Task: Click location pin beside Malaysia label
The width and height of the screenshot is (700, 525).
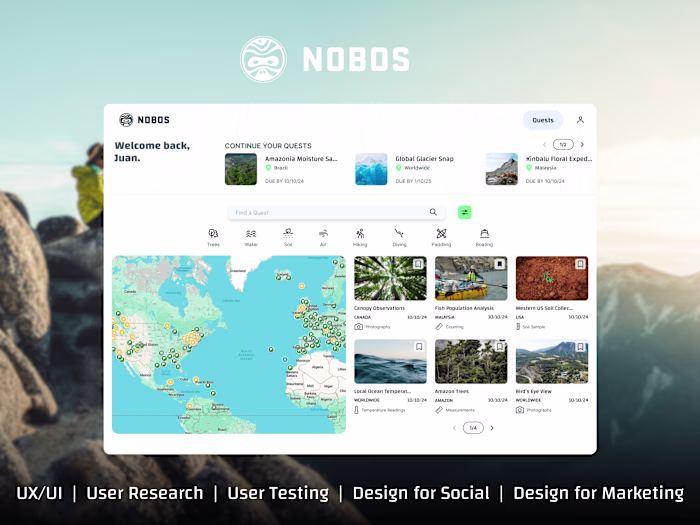Action: pos(529,168)
